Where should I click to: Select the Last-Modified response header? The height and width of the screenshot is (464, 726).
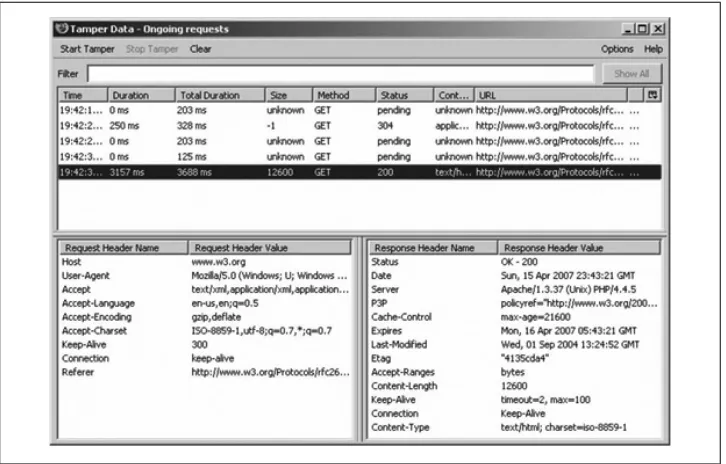(514, 345)
